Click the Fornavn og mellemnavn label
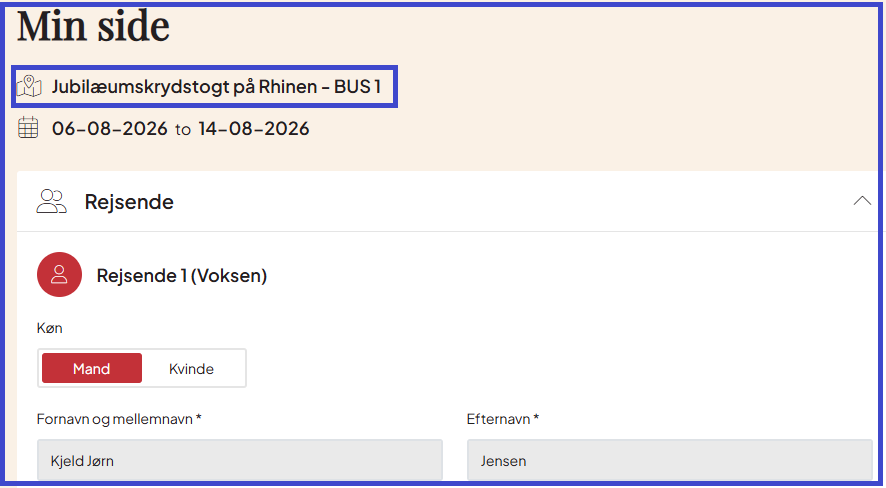 (115, 419)
